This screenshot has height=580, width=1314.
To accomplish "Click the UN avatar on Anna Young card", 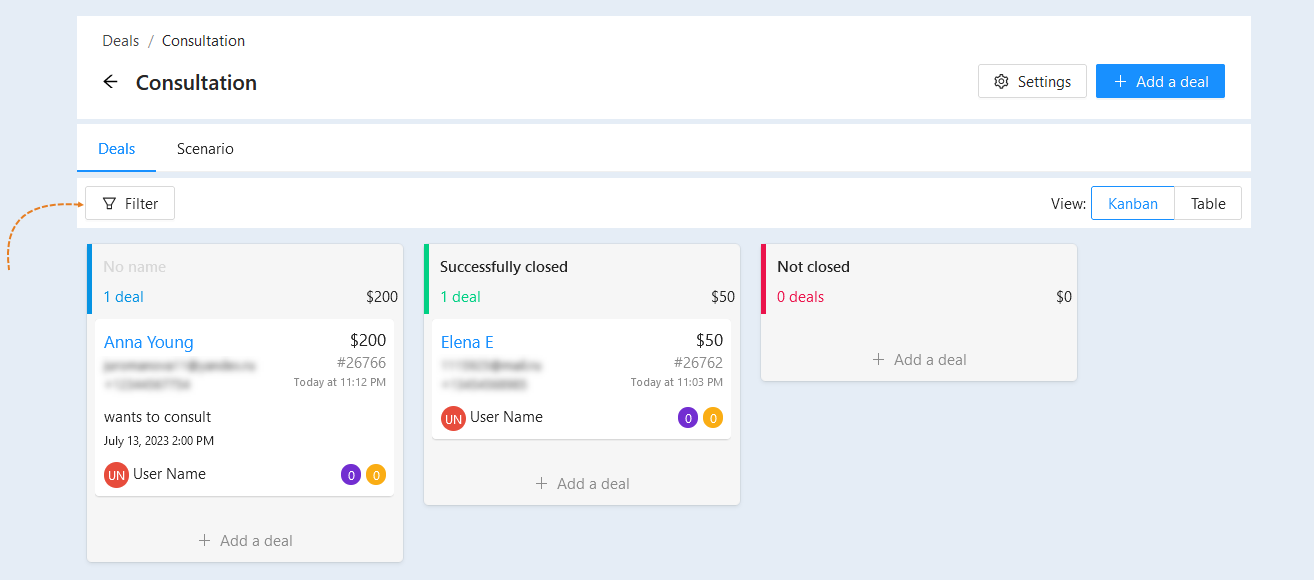I will (x=116, y=475).
